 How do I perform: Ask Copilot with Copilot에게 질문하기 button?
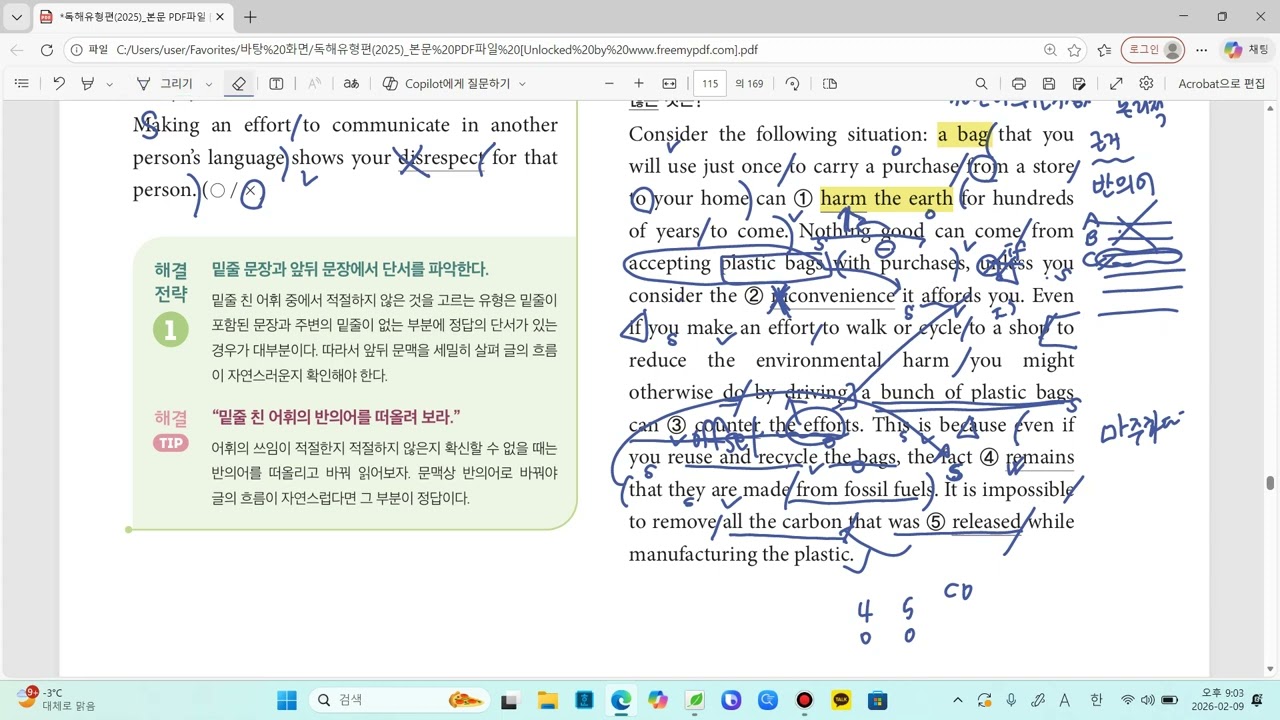pyautogui.click(x=447, y=84)
